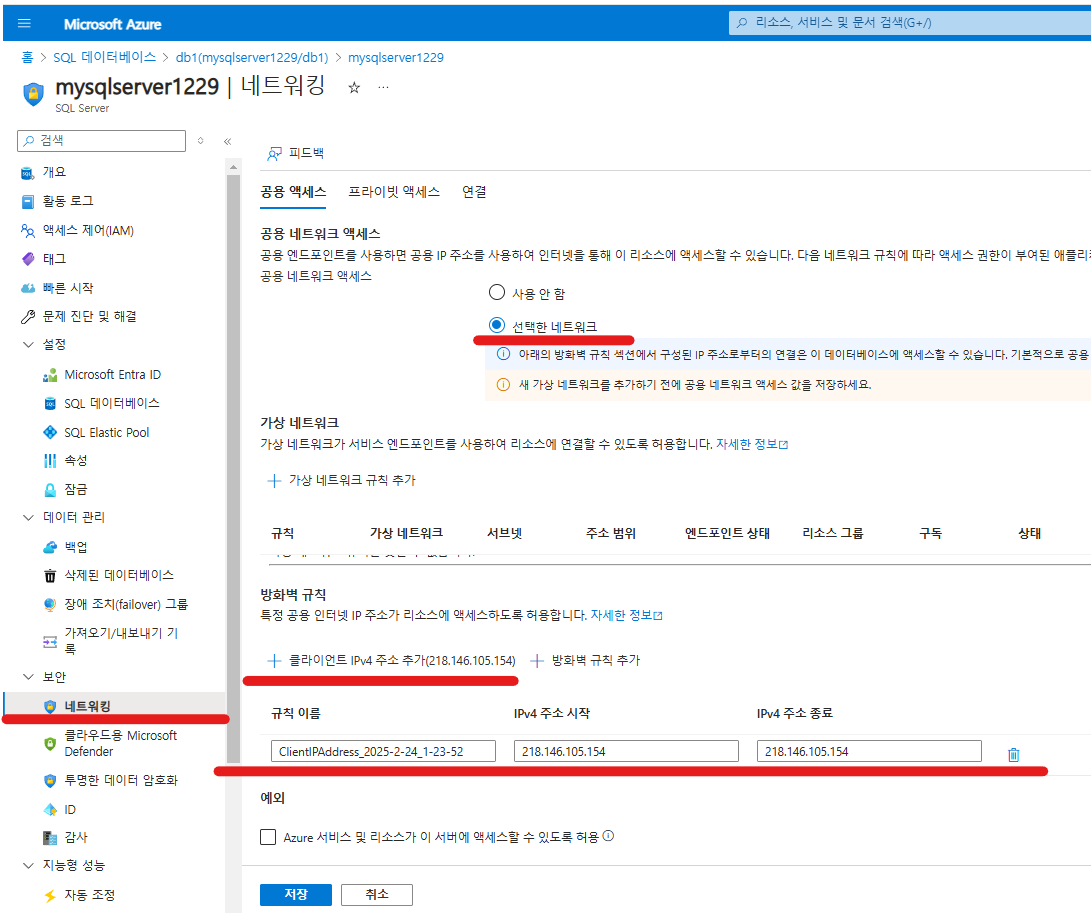Check Azure 서비스 및 리소스 access checkbox
Viewport: 1091px width, 913px height.
point(268,836)
